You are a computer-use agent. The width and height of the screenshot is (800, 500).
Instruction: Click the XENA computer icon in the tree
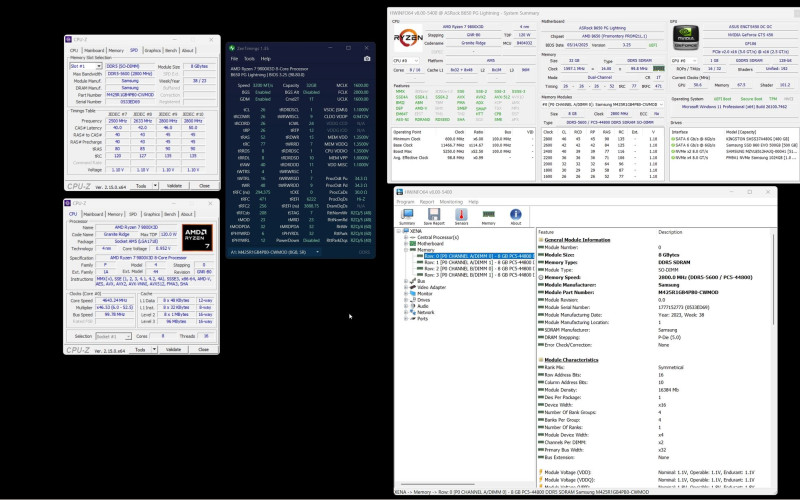[x=406, y=231]
